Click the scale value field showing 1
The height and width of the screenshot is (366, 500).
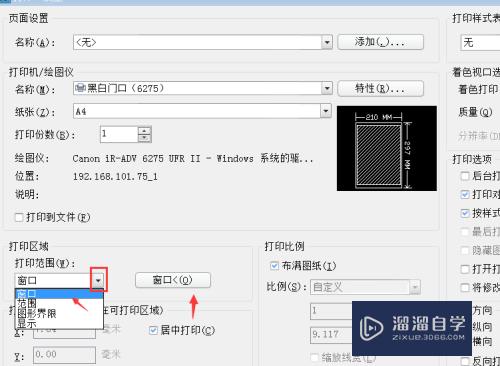pos(331,311)
